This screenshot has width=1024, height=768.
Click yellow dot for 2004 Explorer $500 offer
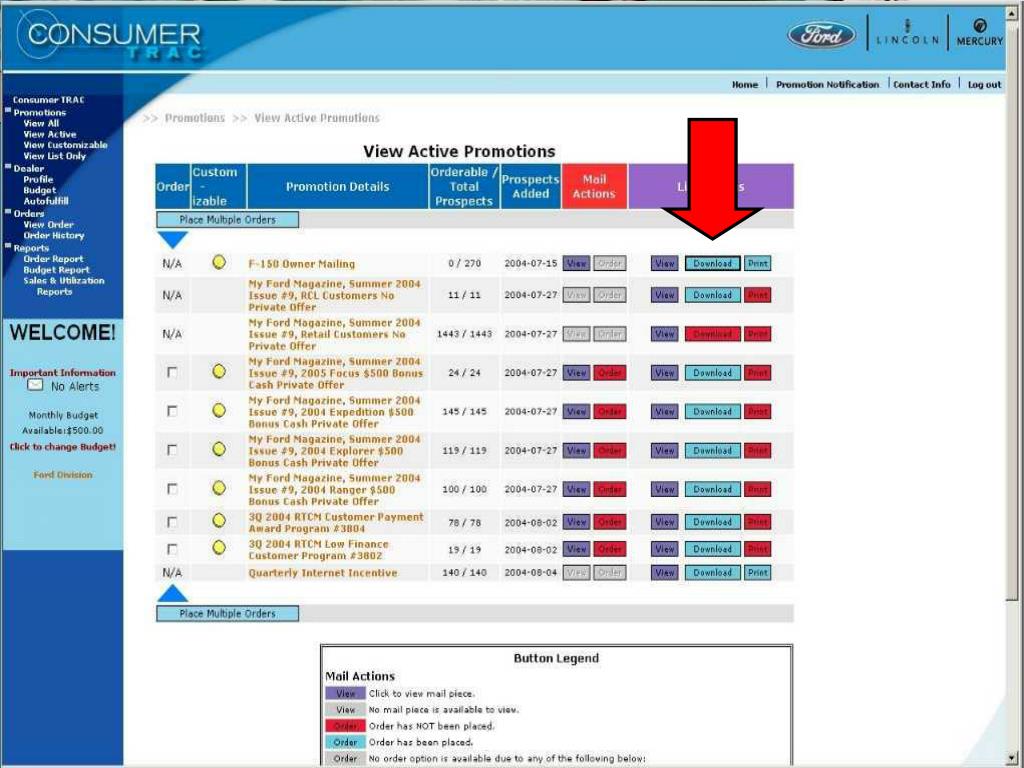coord(219,449)
